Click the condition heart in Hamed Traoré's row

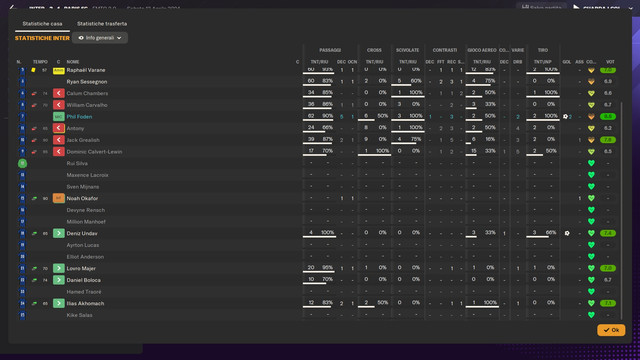[591, 292]
